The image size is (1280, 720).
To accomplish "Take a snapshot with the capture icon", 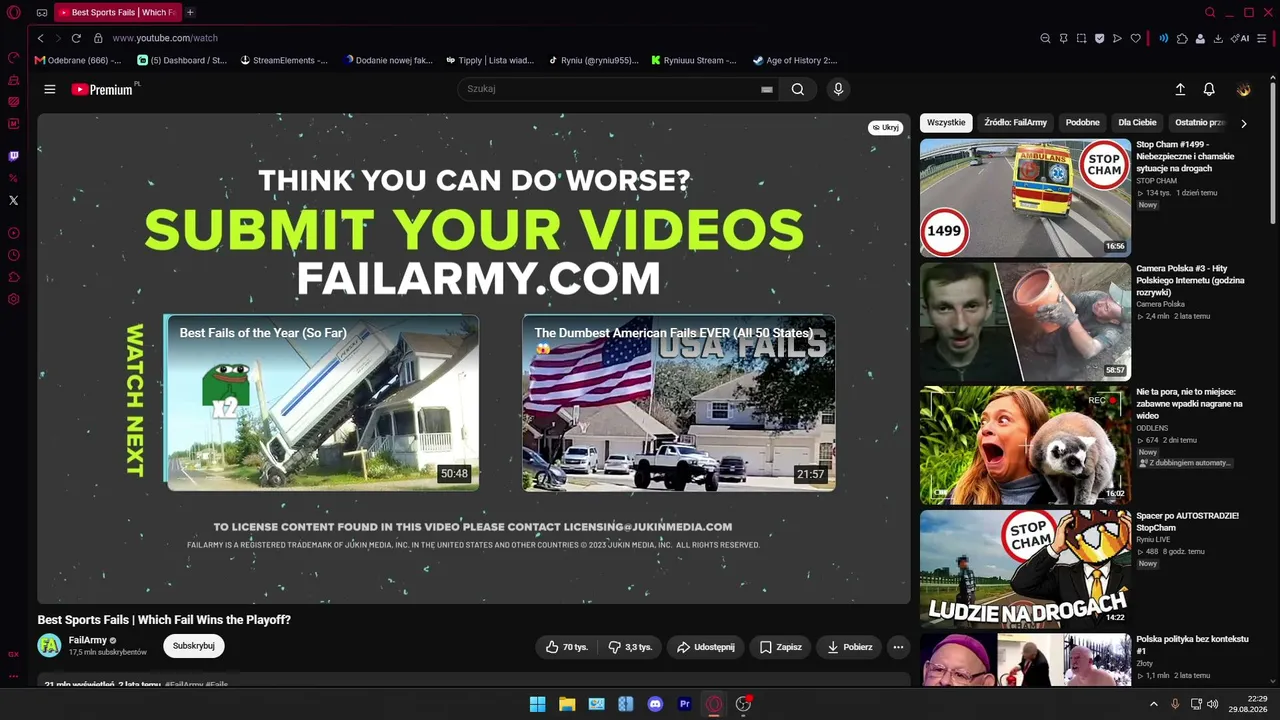I will pyautogui.click(x=1081, y=38).
